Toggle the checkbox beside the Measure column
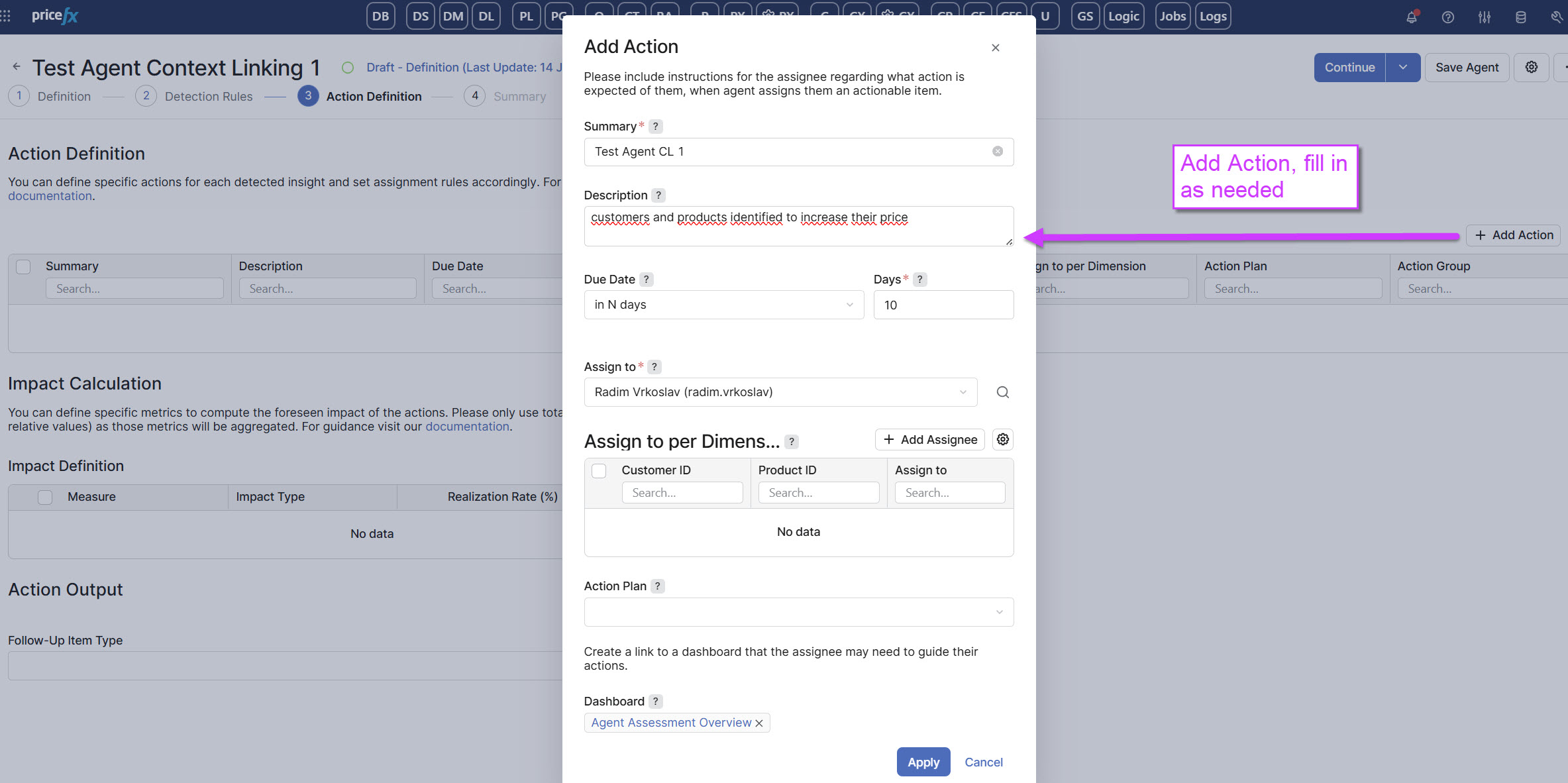The height and width of the screenshot is (783, 1568). click(x=45, y=497)
